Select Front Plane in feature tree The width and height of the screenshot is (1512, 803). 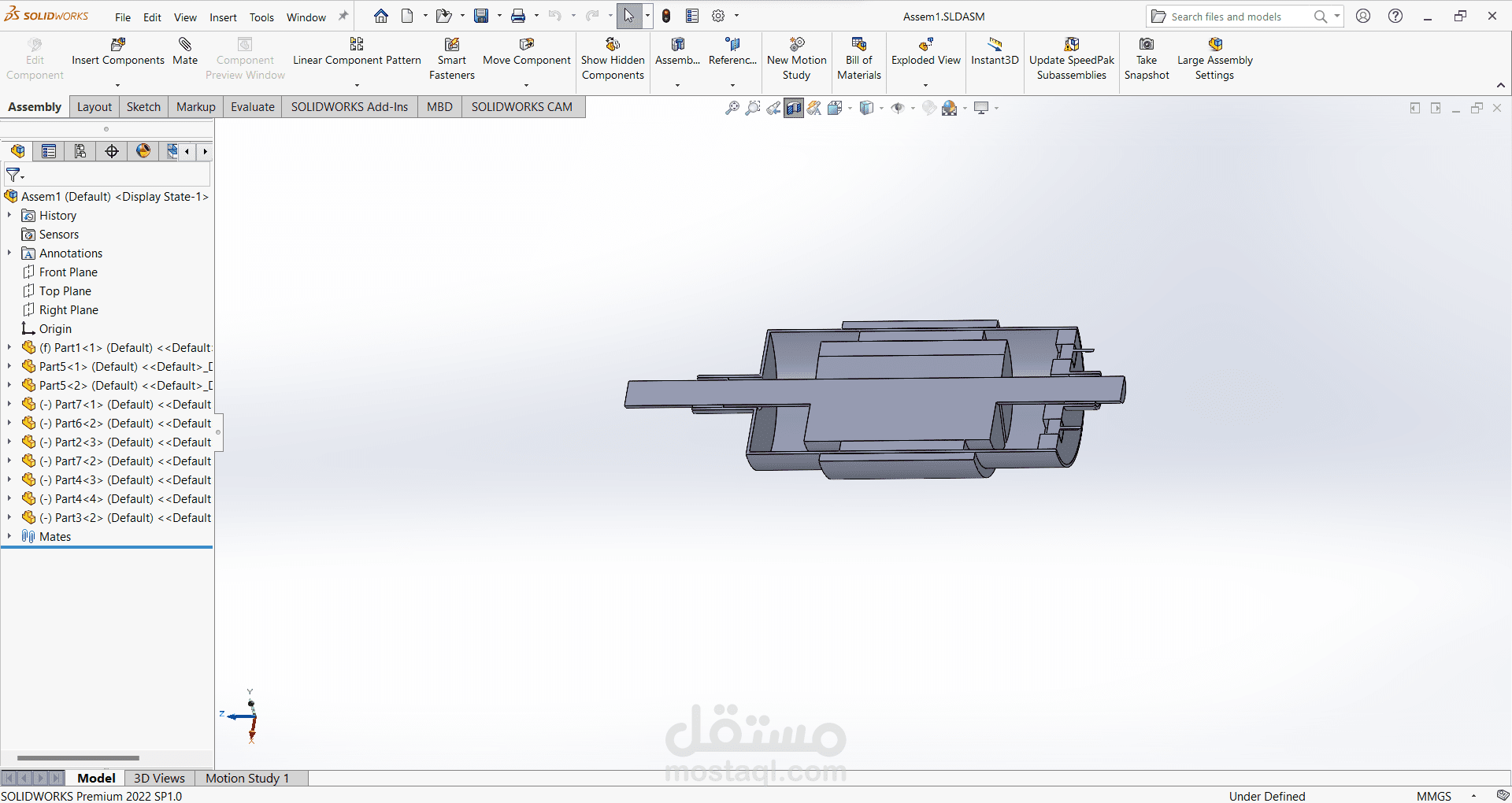(69, 272)
